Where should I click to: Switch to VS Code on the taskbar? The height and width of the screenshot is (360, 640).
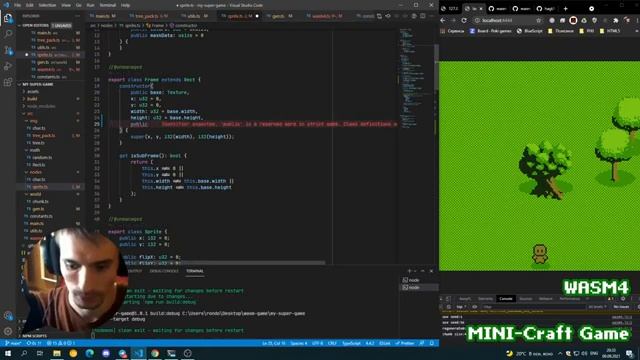click(138, 353)
